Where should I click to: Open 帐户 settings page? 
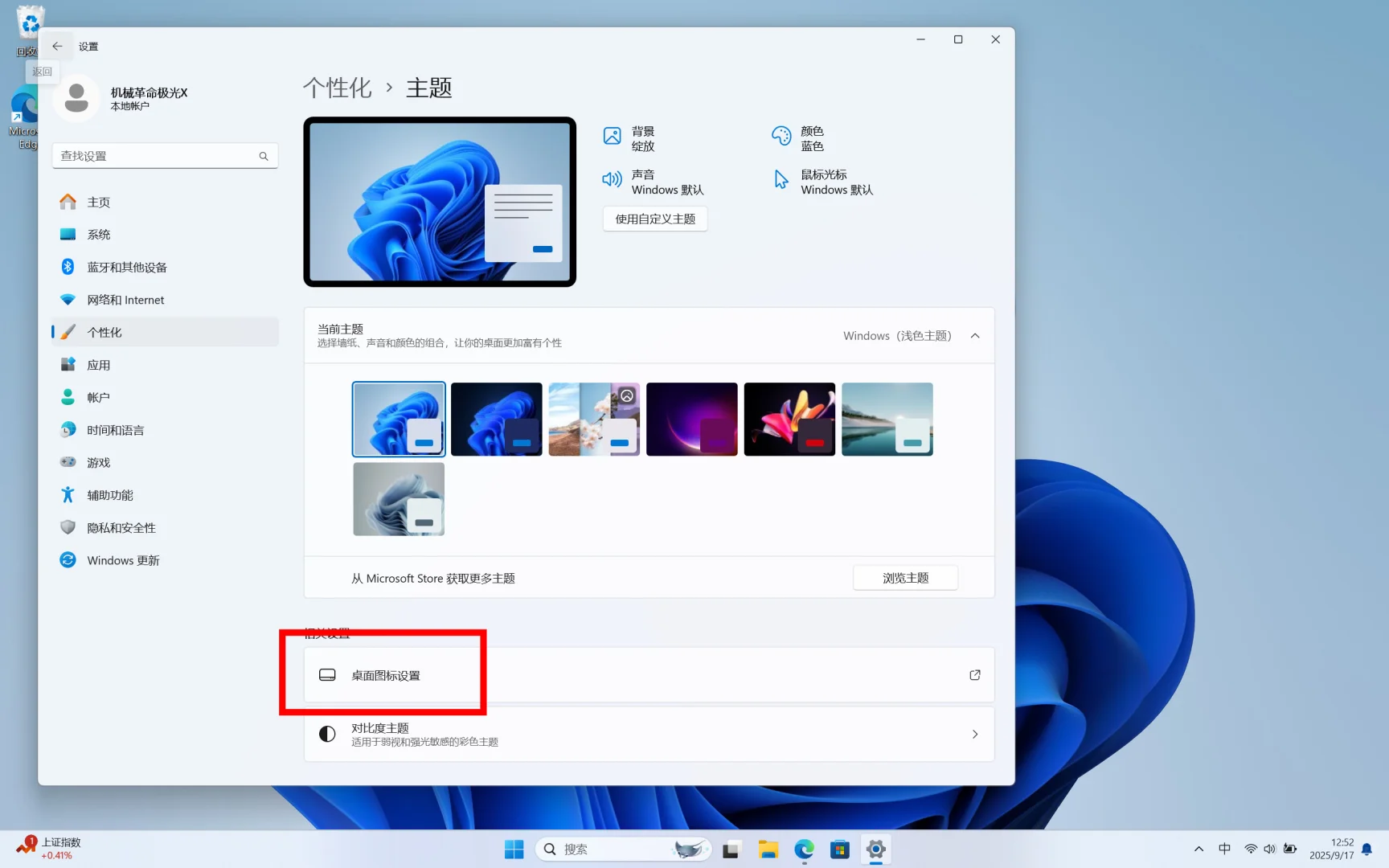pyautogui.click(x=99, y=396)
